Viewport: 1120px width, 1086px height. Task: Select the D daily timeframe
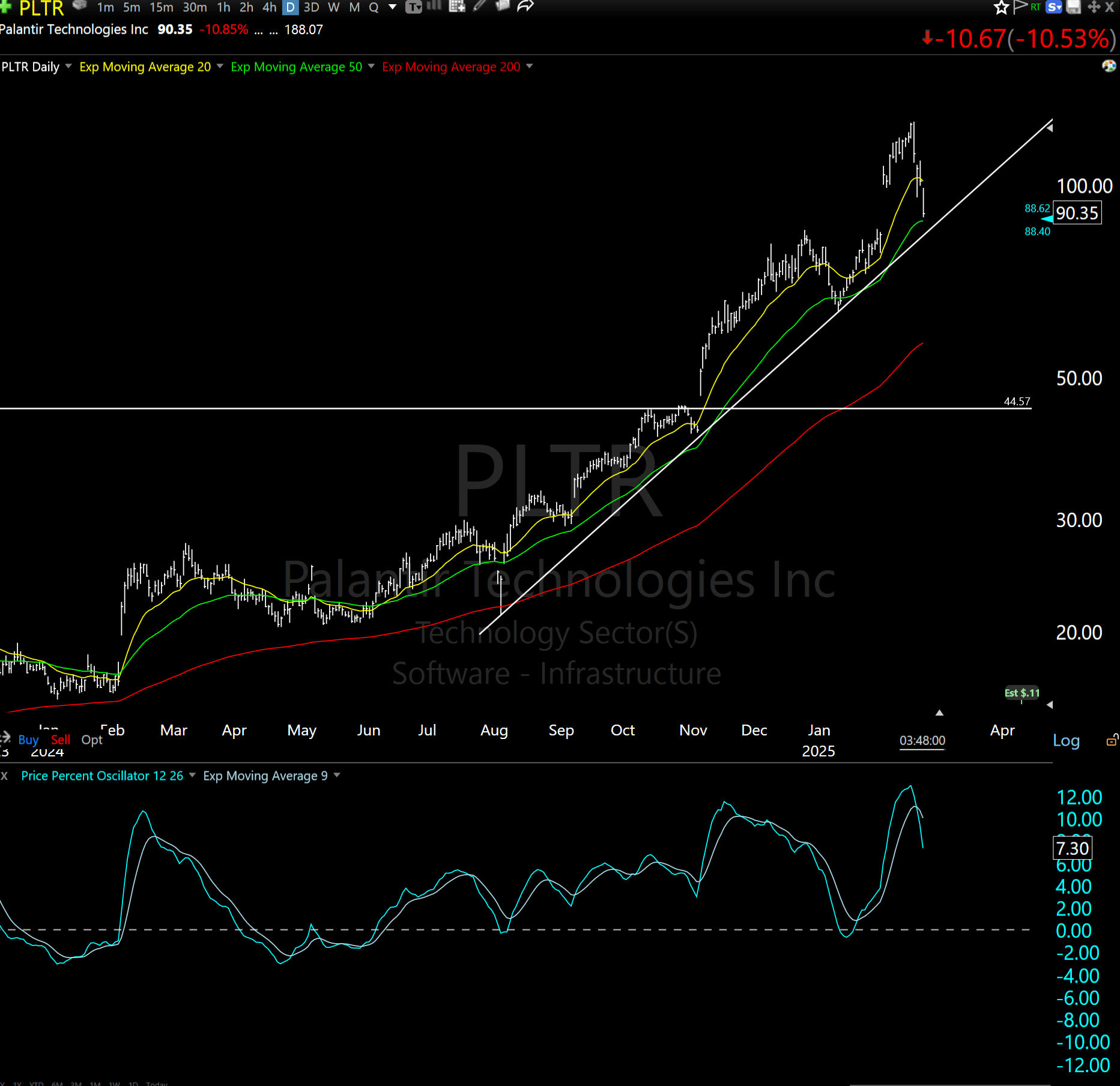(x=290, y=7)
